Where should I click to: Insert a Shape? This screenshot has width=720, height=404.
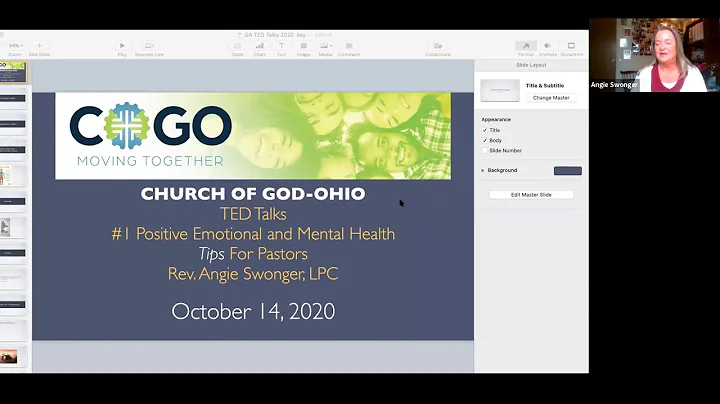click(x=304, y=45)
